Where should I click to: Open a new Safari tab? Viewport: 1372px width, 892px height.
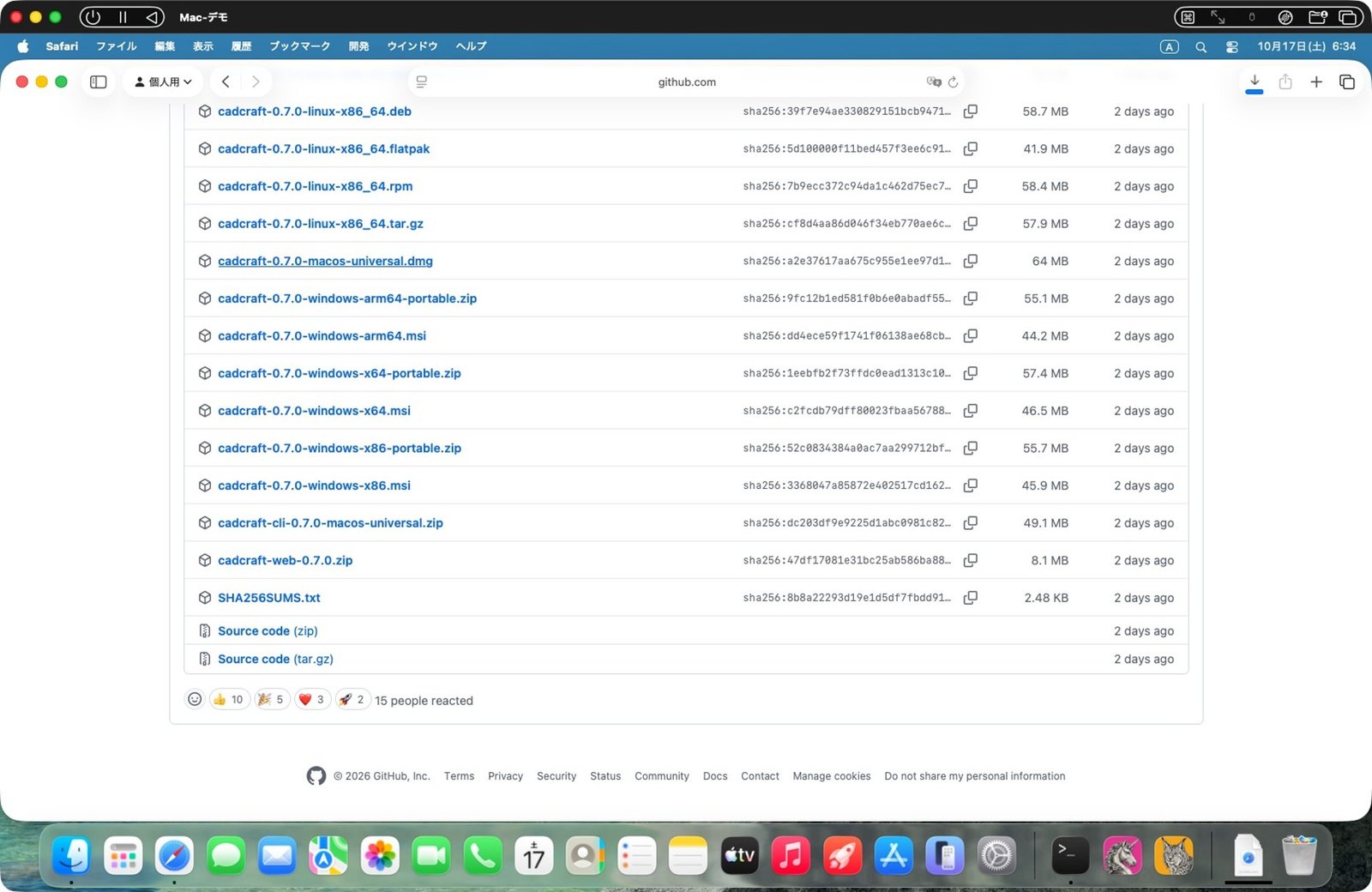1316,81
